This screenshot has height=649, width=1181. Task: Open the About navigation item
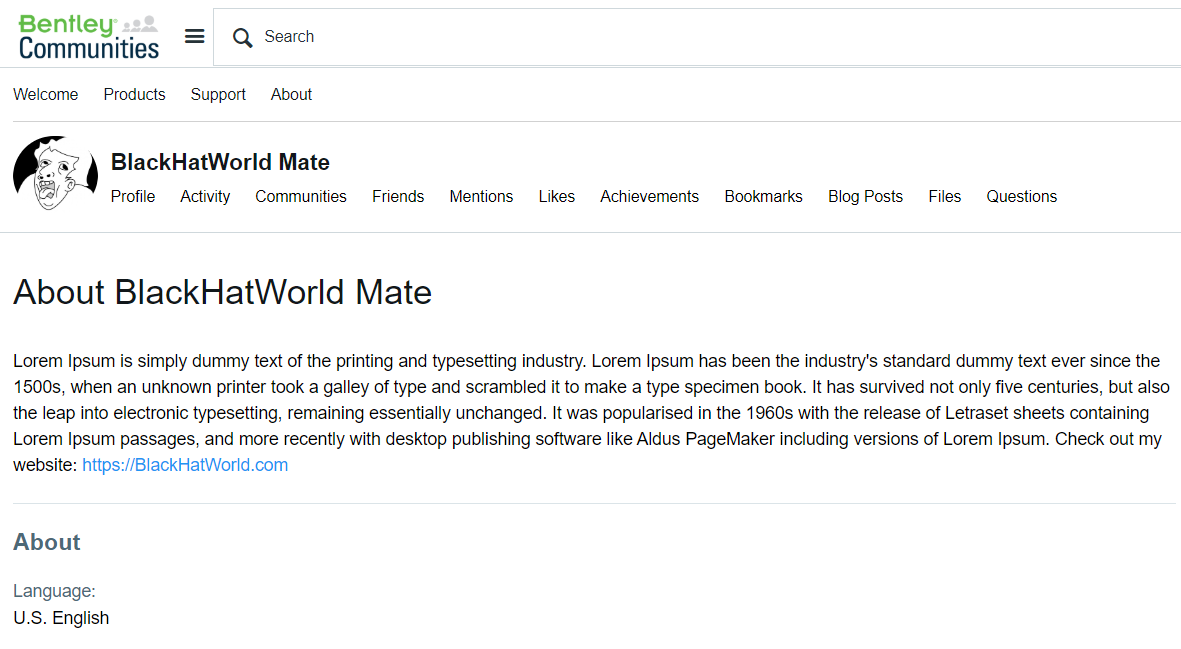pyautogui.click(x=291, y=95)
